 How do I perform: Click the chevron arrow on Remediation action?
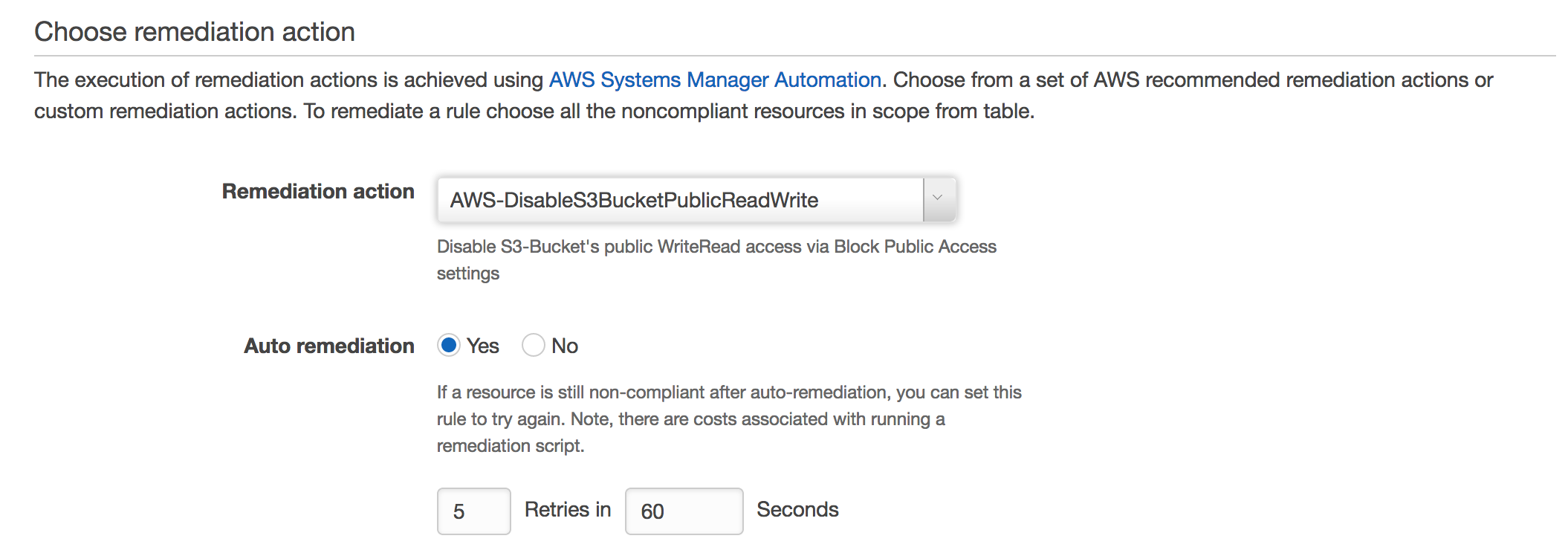pos(938,198)
